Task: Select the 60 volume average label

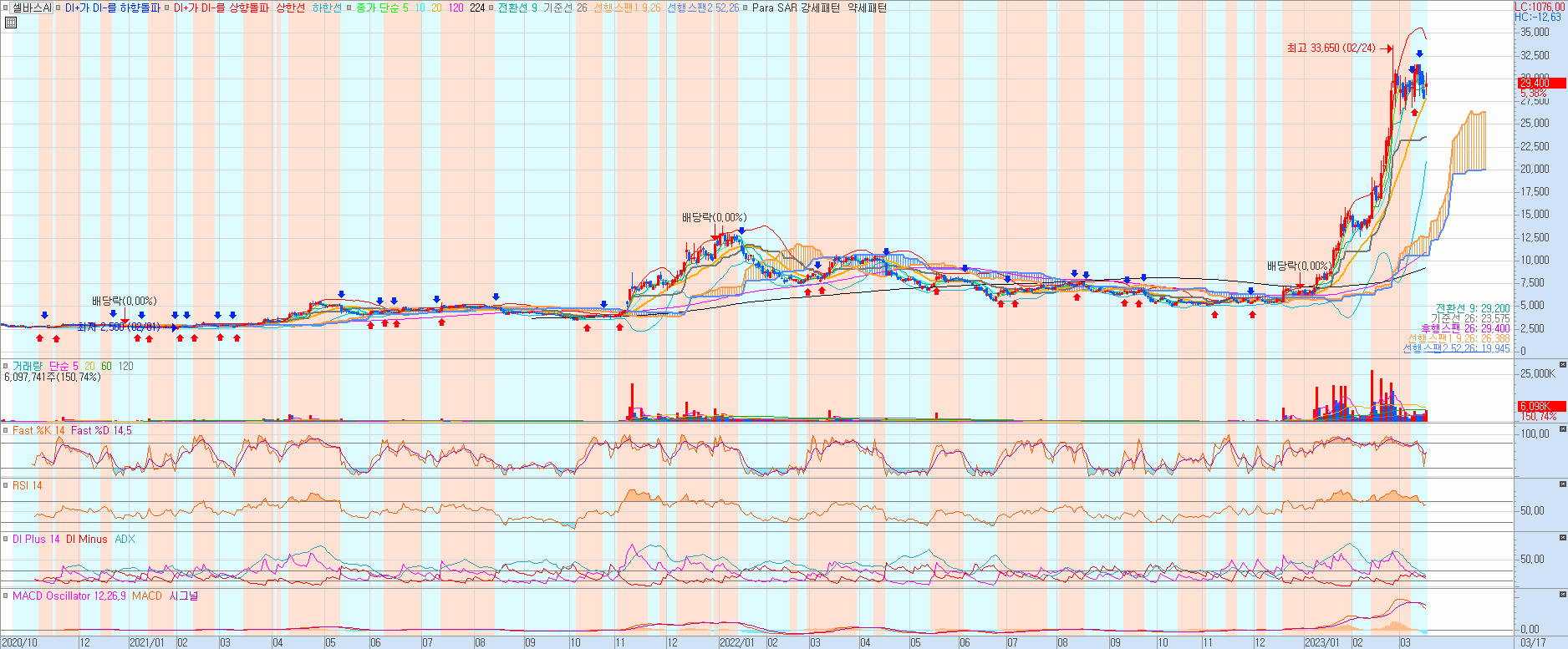Action: [106, 366]
